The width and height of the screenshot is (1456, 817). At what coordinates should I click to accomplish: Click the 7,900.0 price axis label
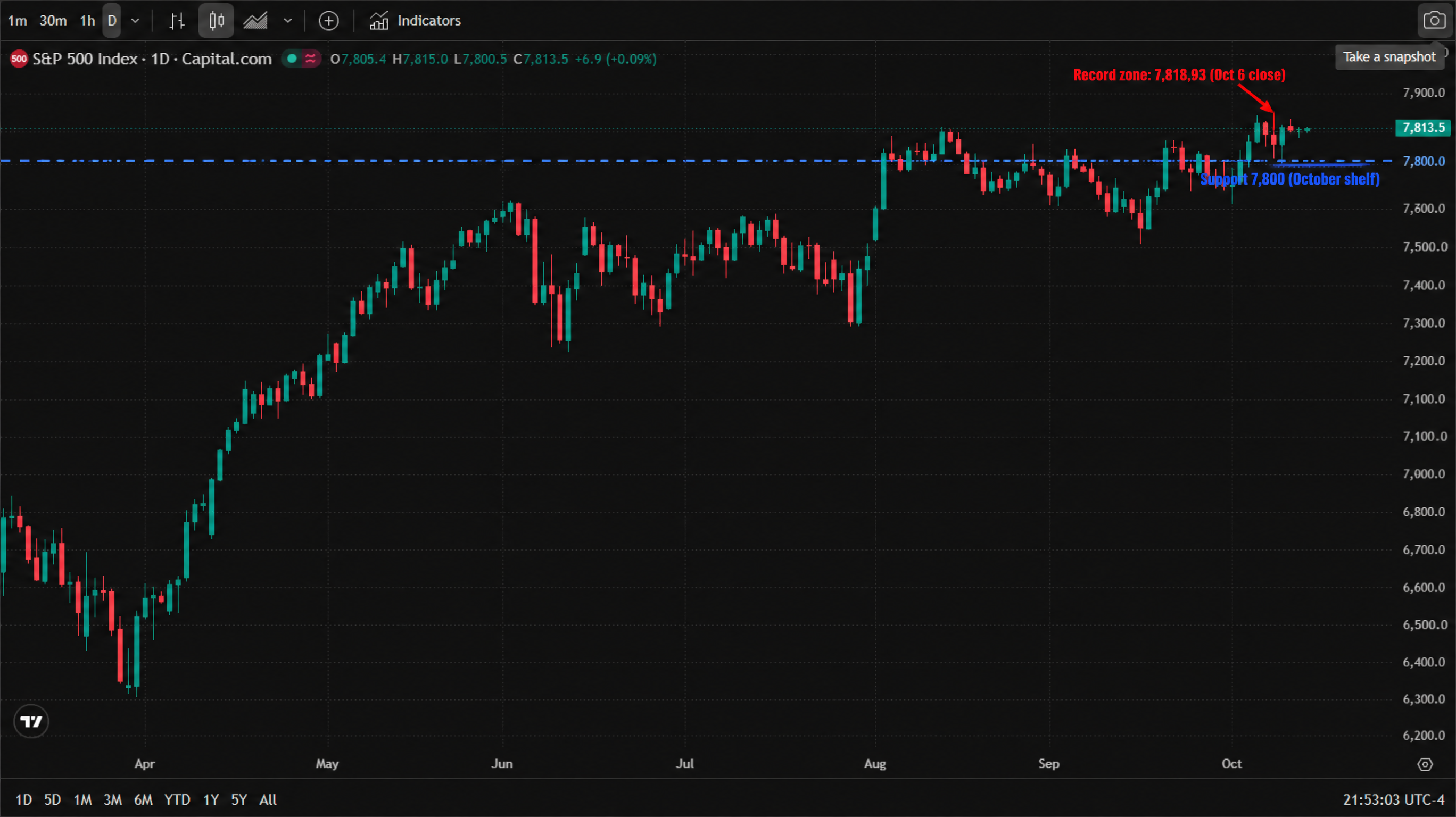point(1423,93)
